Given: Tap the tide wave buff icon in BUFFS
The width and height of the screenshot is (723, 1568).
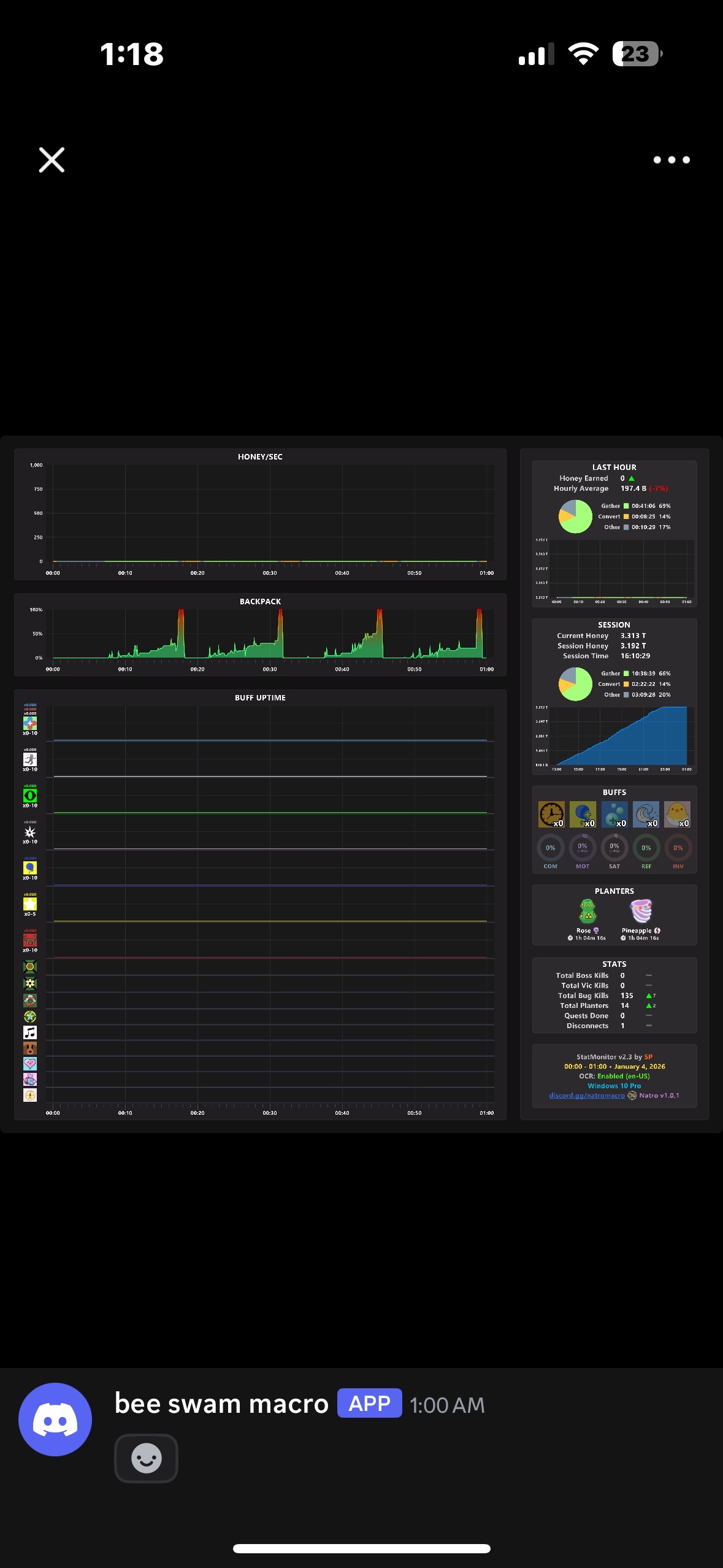Looking at the screenshot, I should [x=646, y=815].
